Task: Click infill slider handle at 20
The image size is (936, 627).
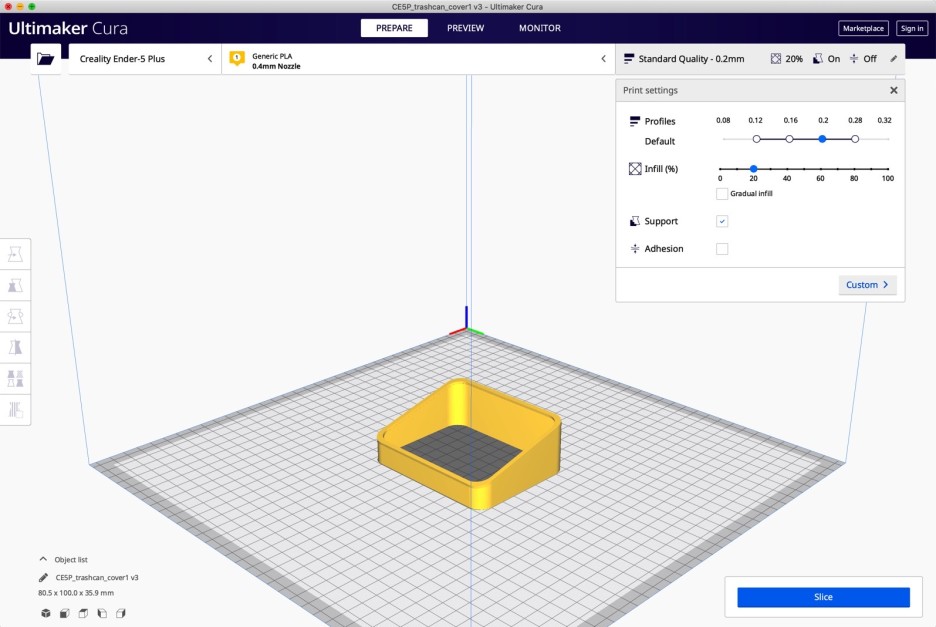Action: pos(753,169)
